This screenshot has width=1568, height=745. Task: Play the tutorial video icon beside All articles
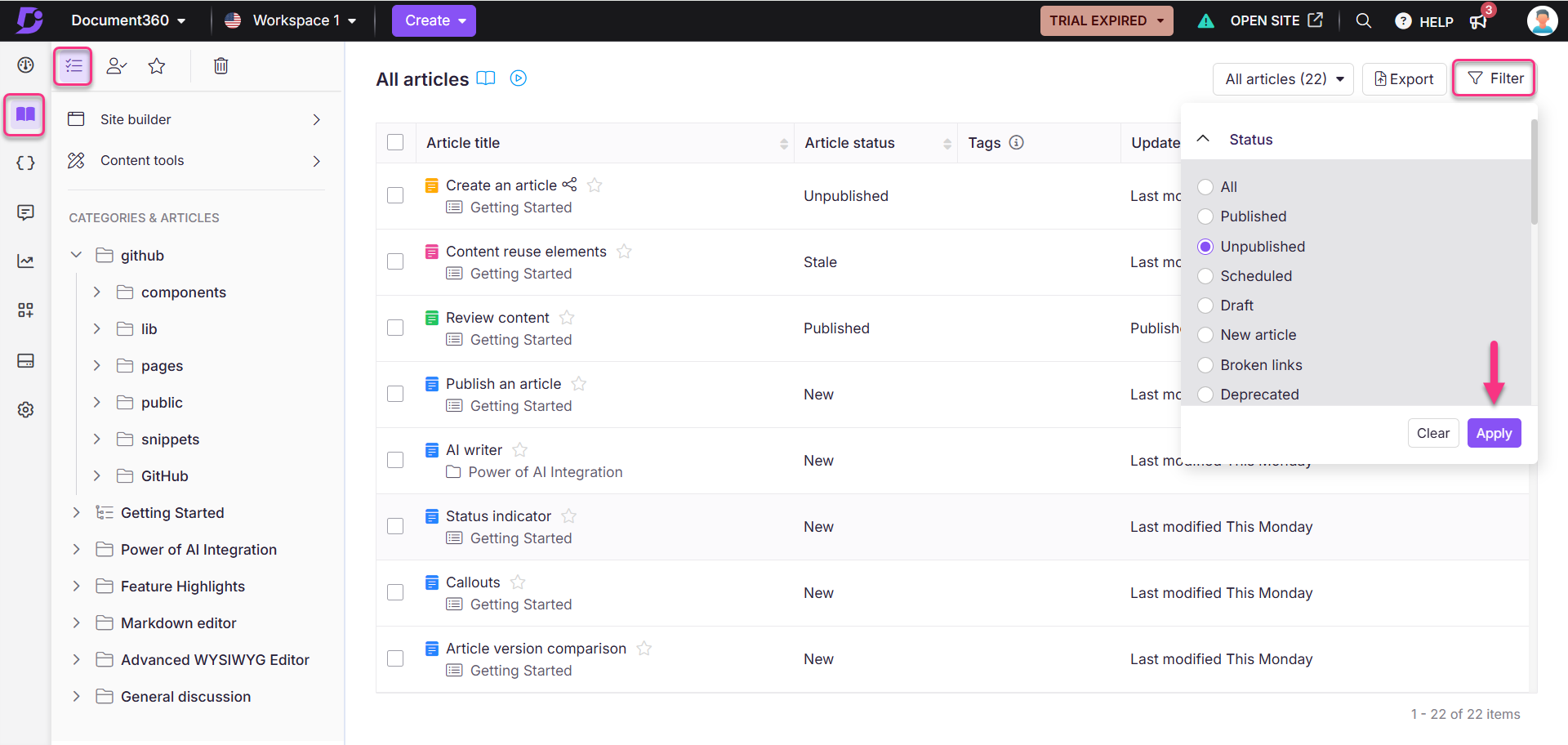[519, 78]
